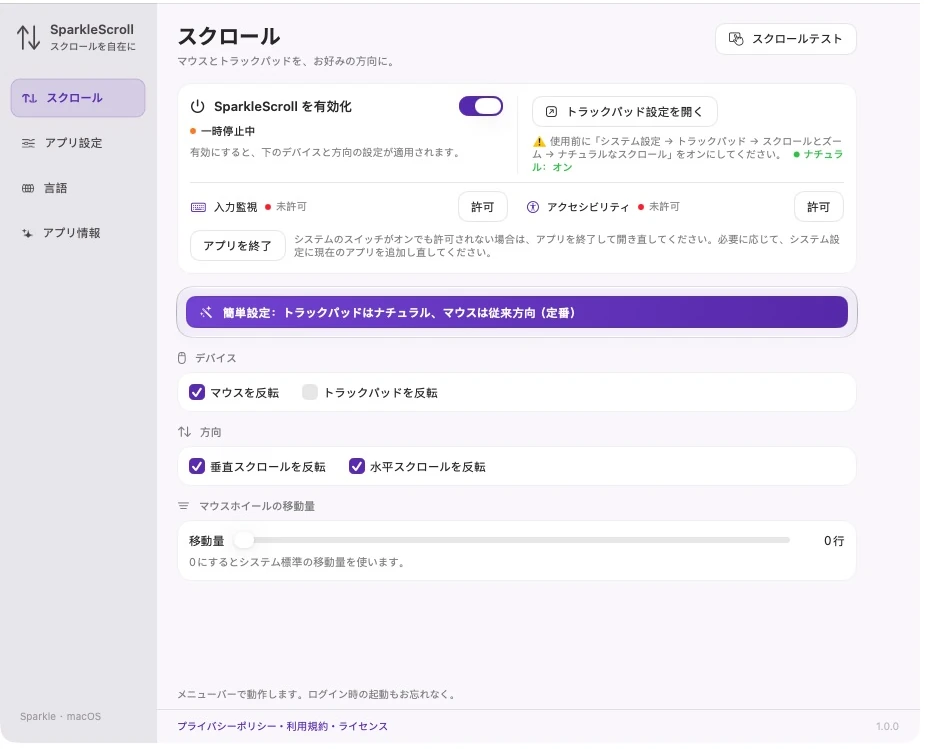The image size is (928, 749).
Task: Click the メニューバーで動作します note
Action: coord(317,695)
